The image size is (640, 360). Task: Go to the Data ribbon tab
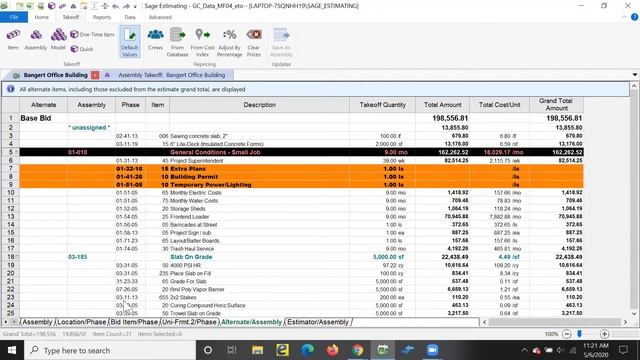click(x=130, y=17)
